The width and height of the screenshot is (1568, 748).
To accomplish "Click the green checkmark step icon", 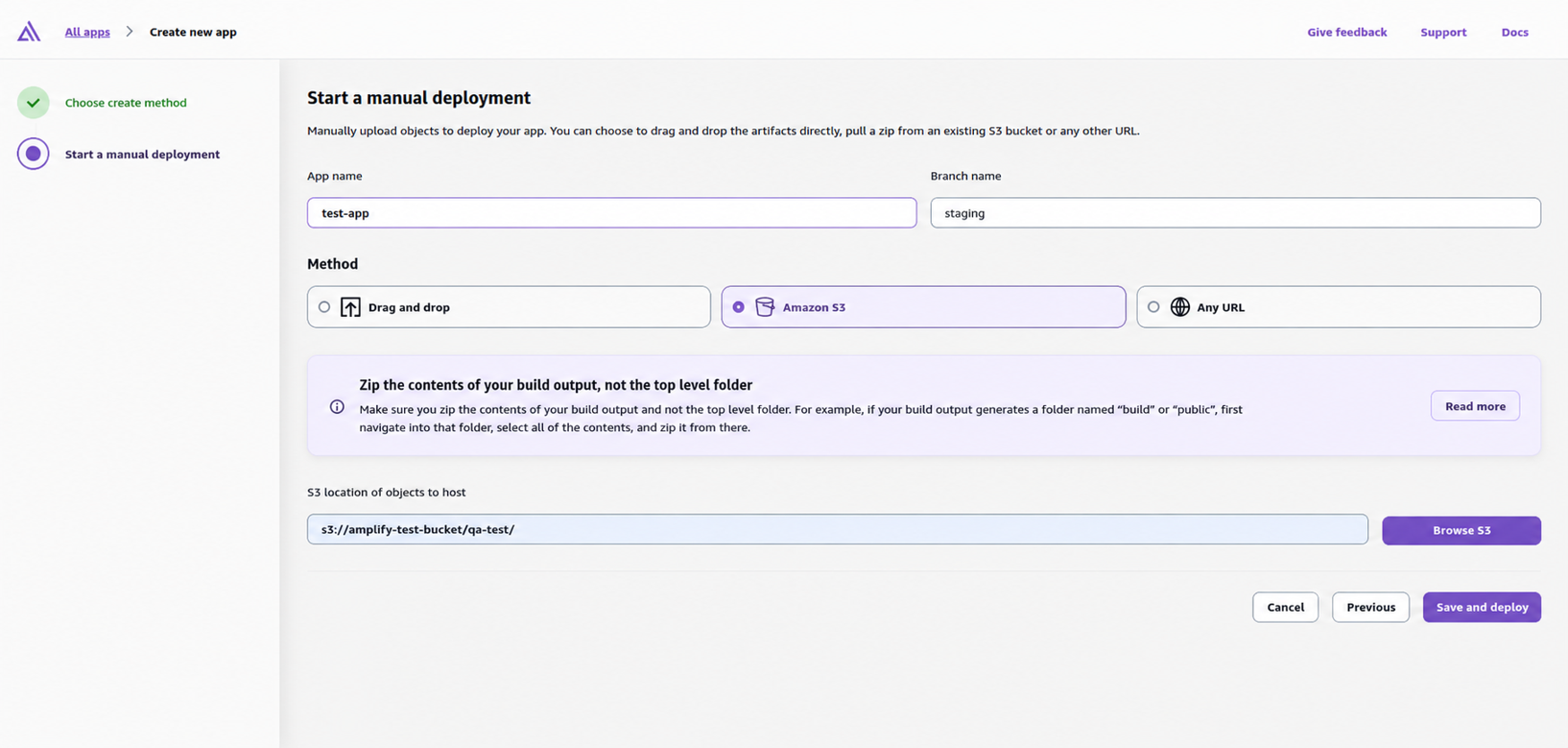I will 34,103.
